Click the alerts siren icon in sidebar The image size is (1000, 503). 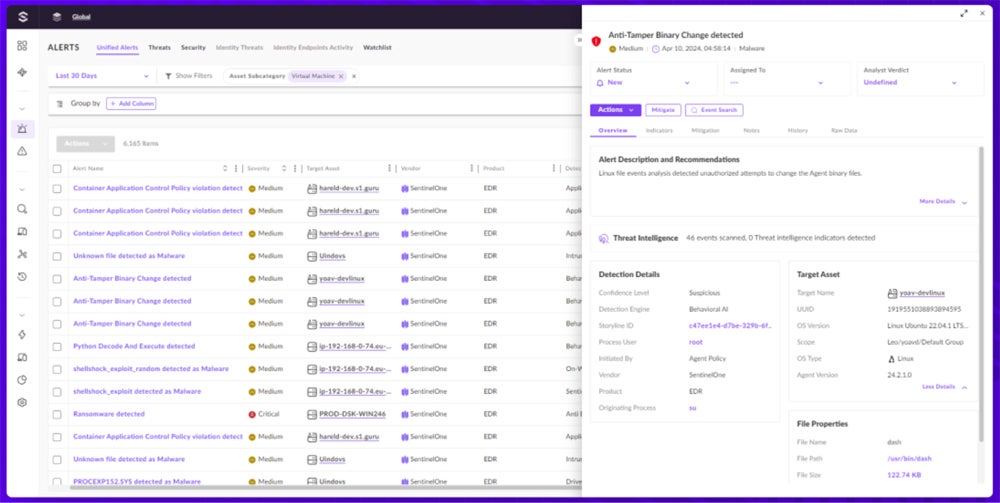22,129
